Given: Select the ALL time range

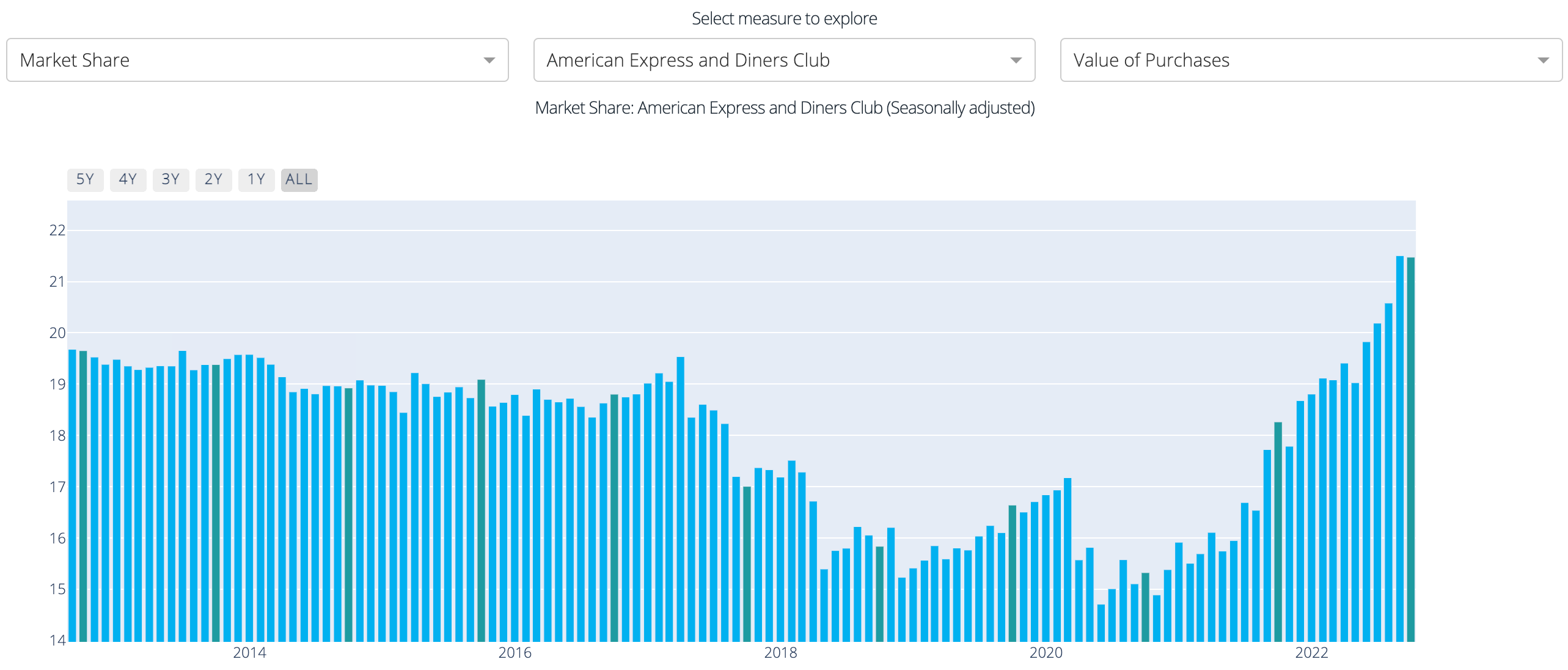Looking at the screenshot, I should [x=299, y=180].
